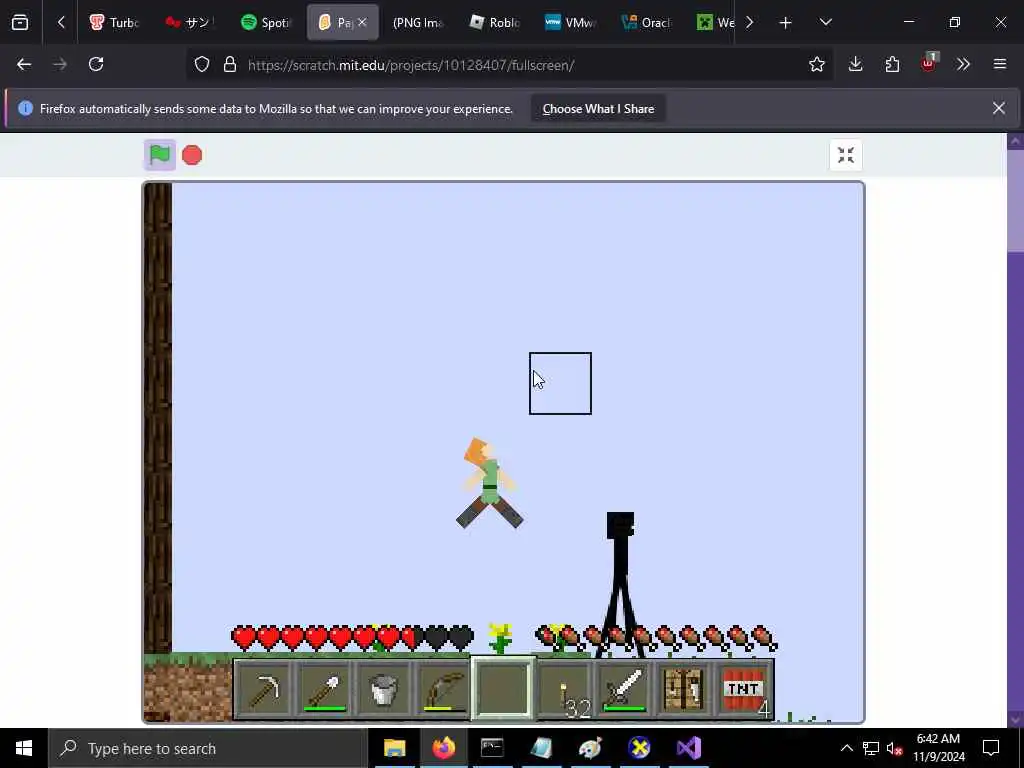Open a new browser tab

pyautogui.click(x=786, y=23)
